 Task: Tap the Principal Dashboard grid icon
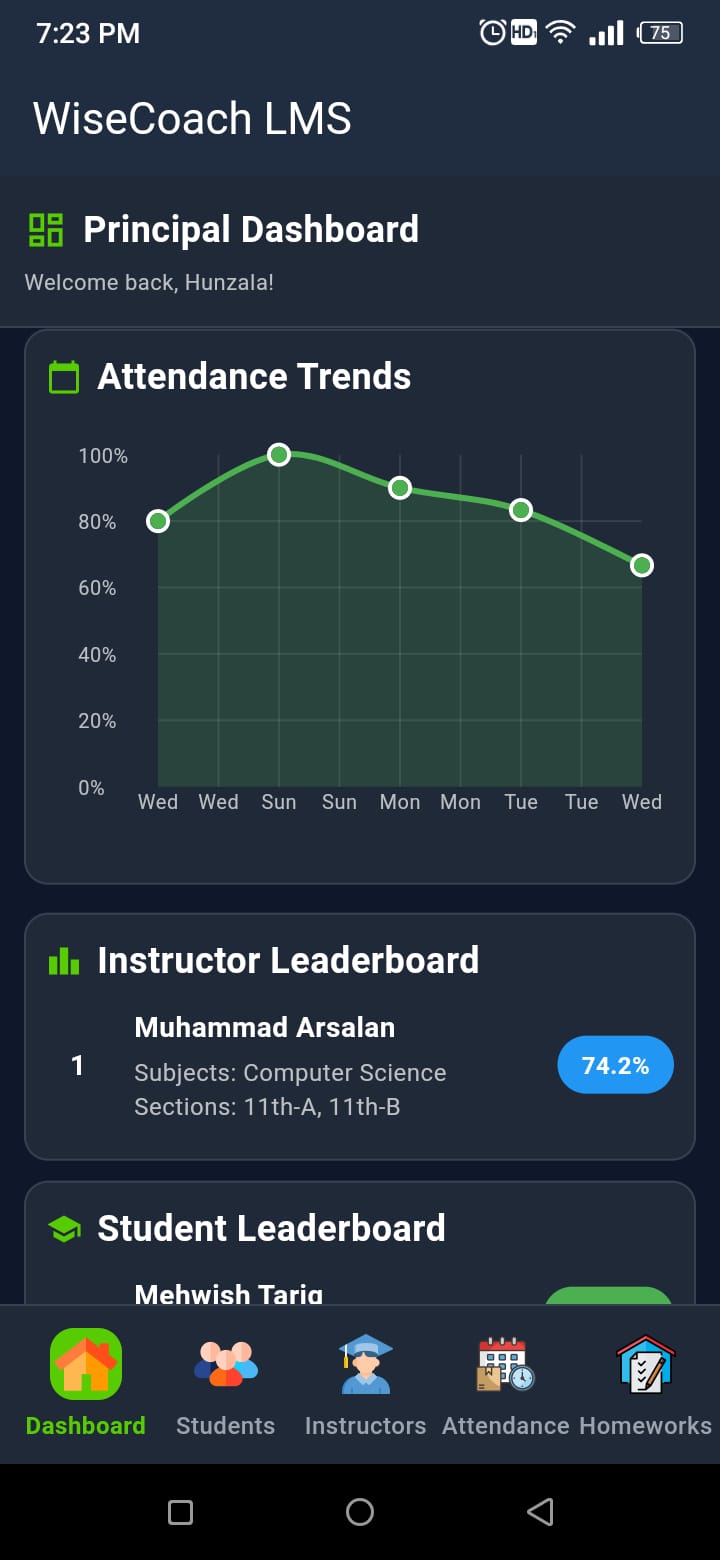coord(46,229)
